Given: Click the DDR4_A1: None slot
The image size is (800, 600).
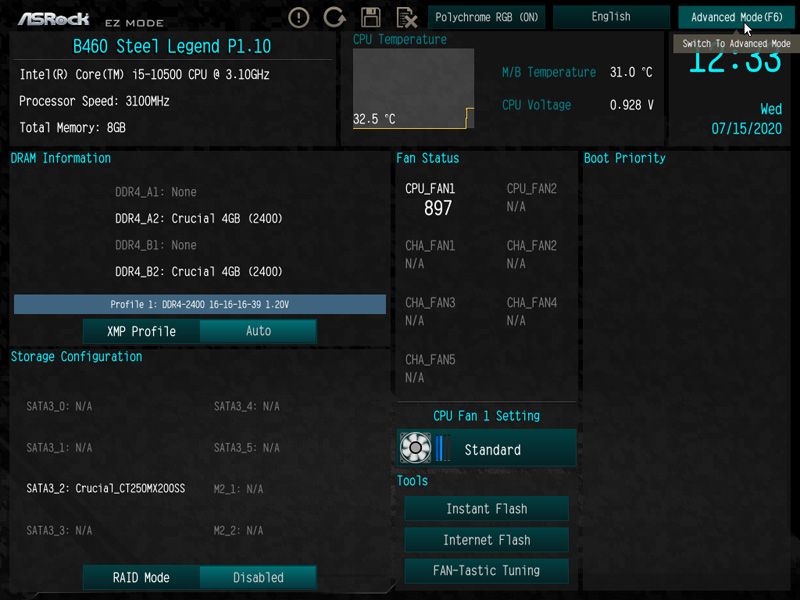Looking at the screenshot, I should (x=156, y=192).
